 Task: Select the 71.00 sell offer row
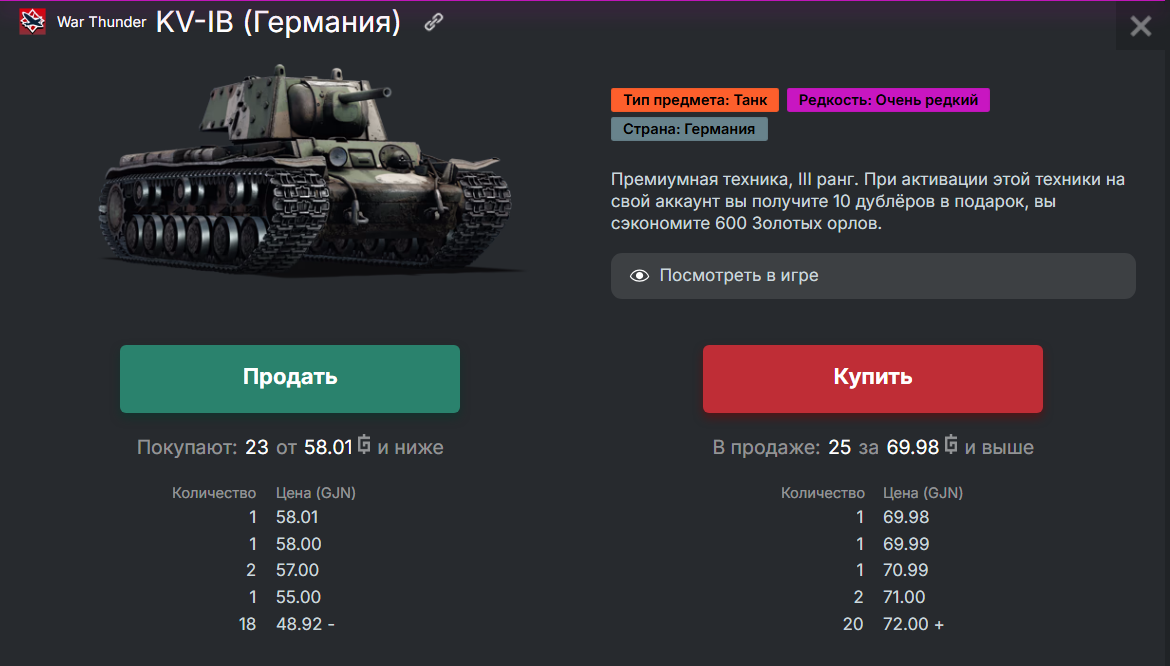[873, 597]
